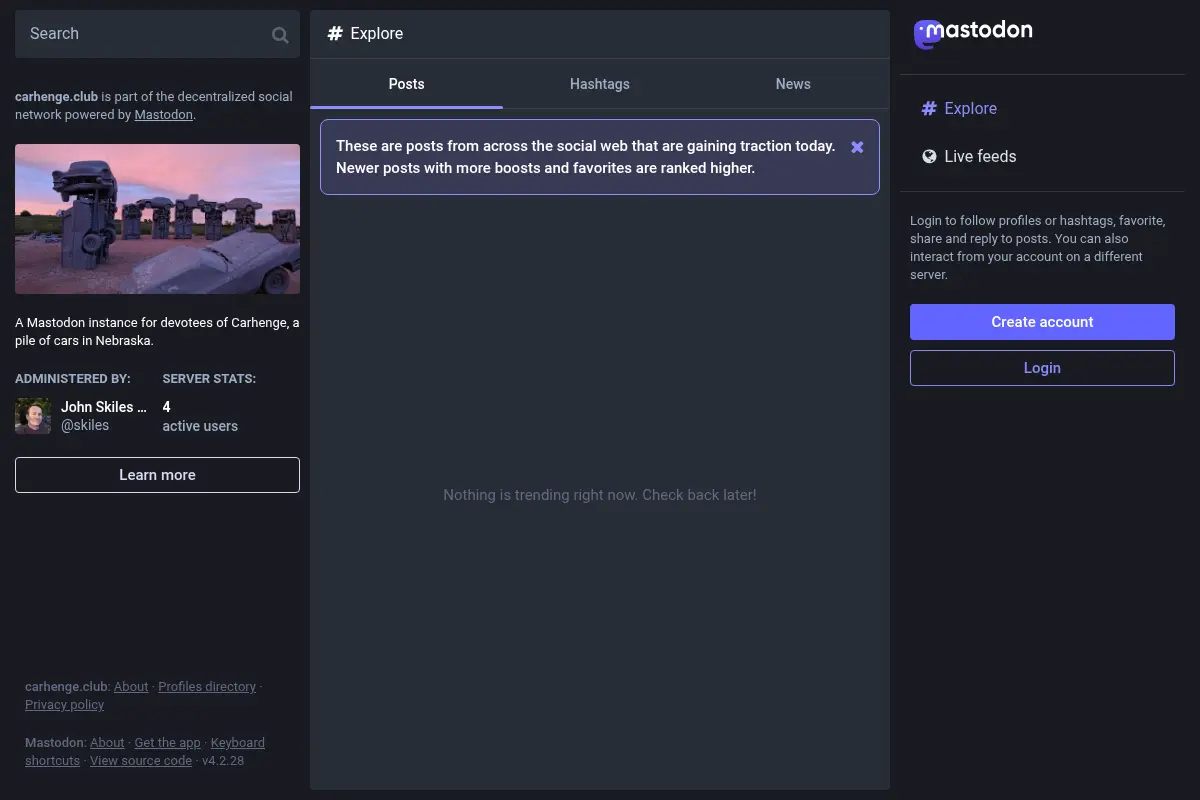Click the '4 active users' server stat
1200x800 pixels.
pos(200,416)
